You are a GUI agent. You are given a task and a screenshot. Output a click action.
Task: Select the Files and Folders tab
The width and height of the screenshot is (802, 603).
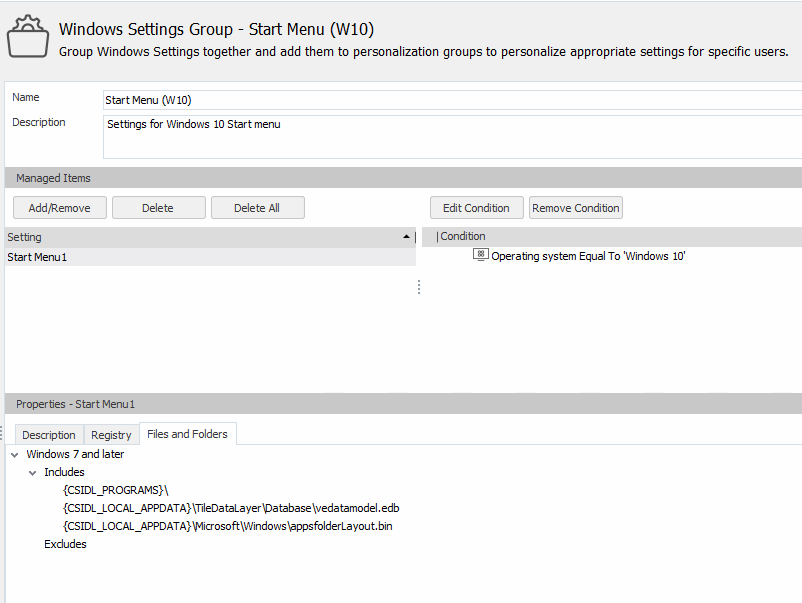tap(187, 434)
